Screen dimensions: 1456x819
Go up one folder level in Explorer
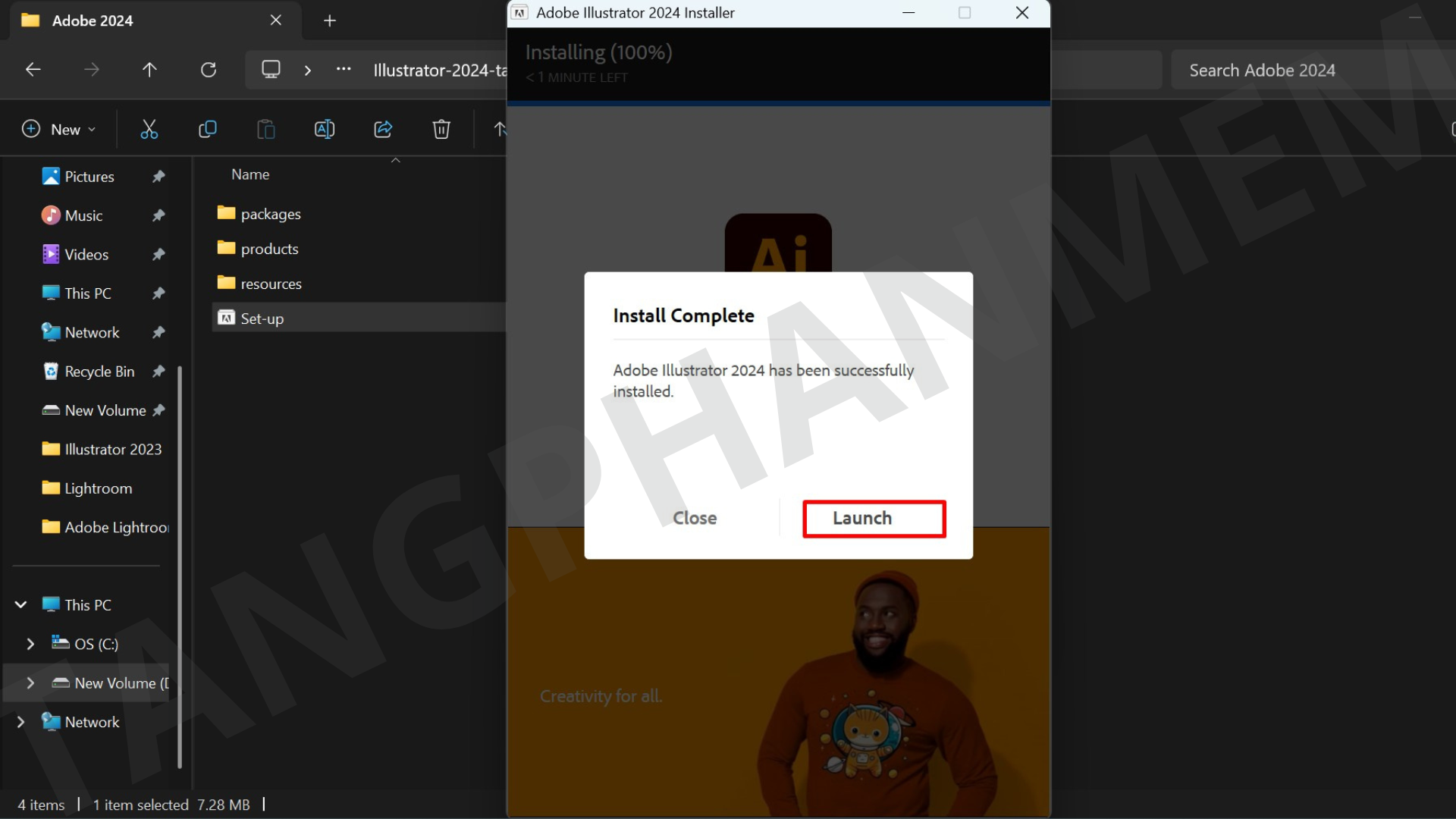(149, 70)
